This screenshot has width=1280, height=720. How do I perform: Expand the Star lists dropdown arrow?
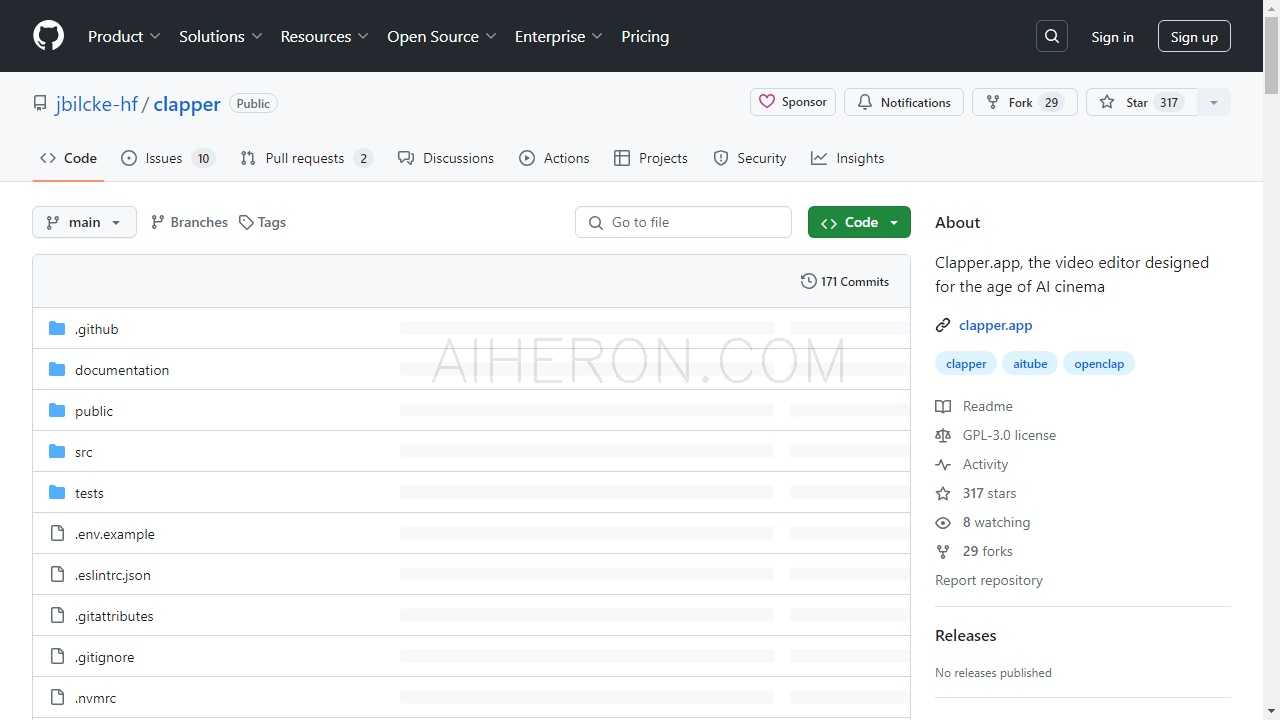tap(1214, 102)
